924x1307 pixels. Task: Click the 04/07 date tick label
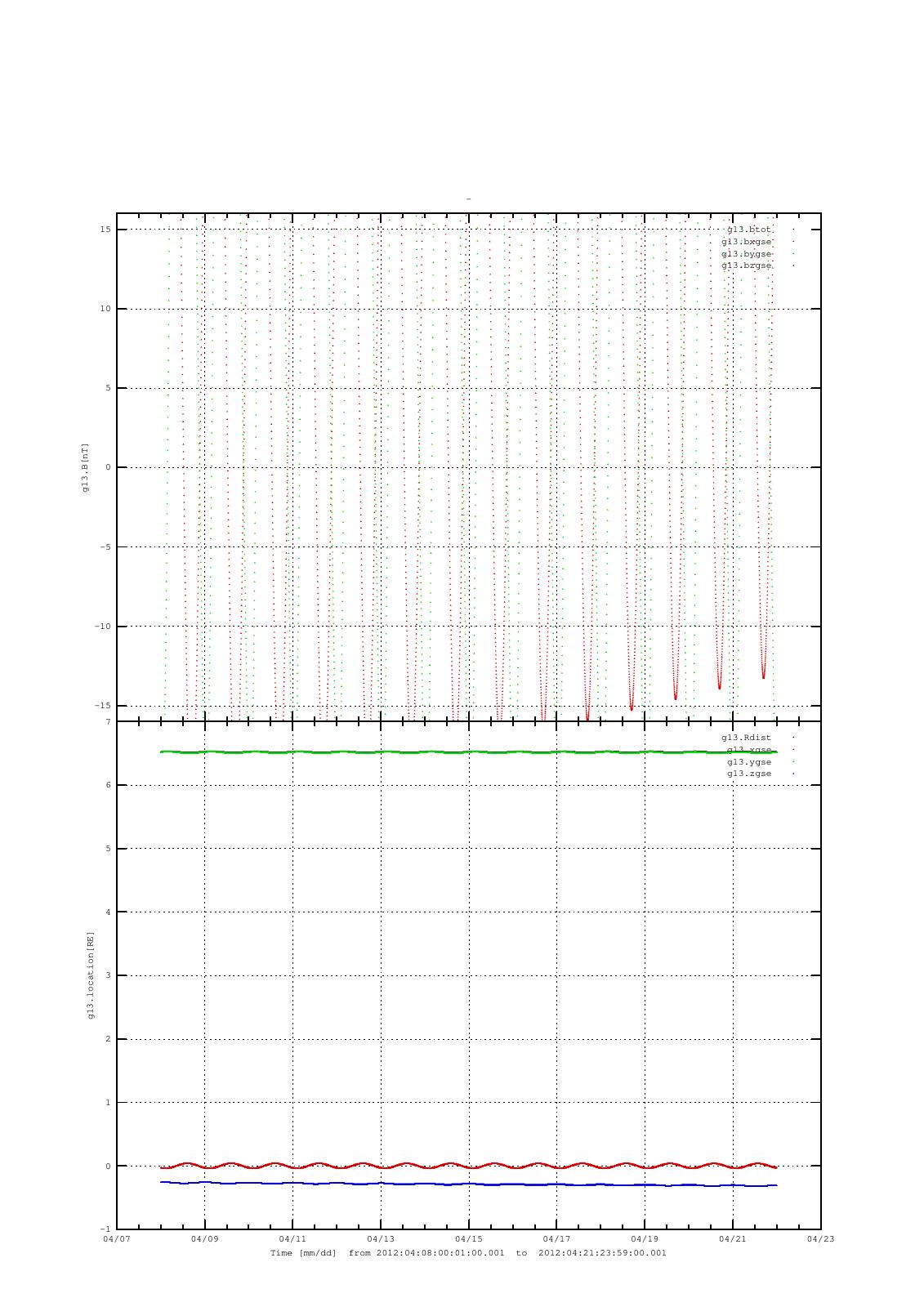117,1239
